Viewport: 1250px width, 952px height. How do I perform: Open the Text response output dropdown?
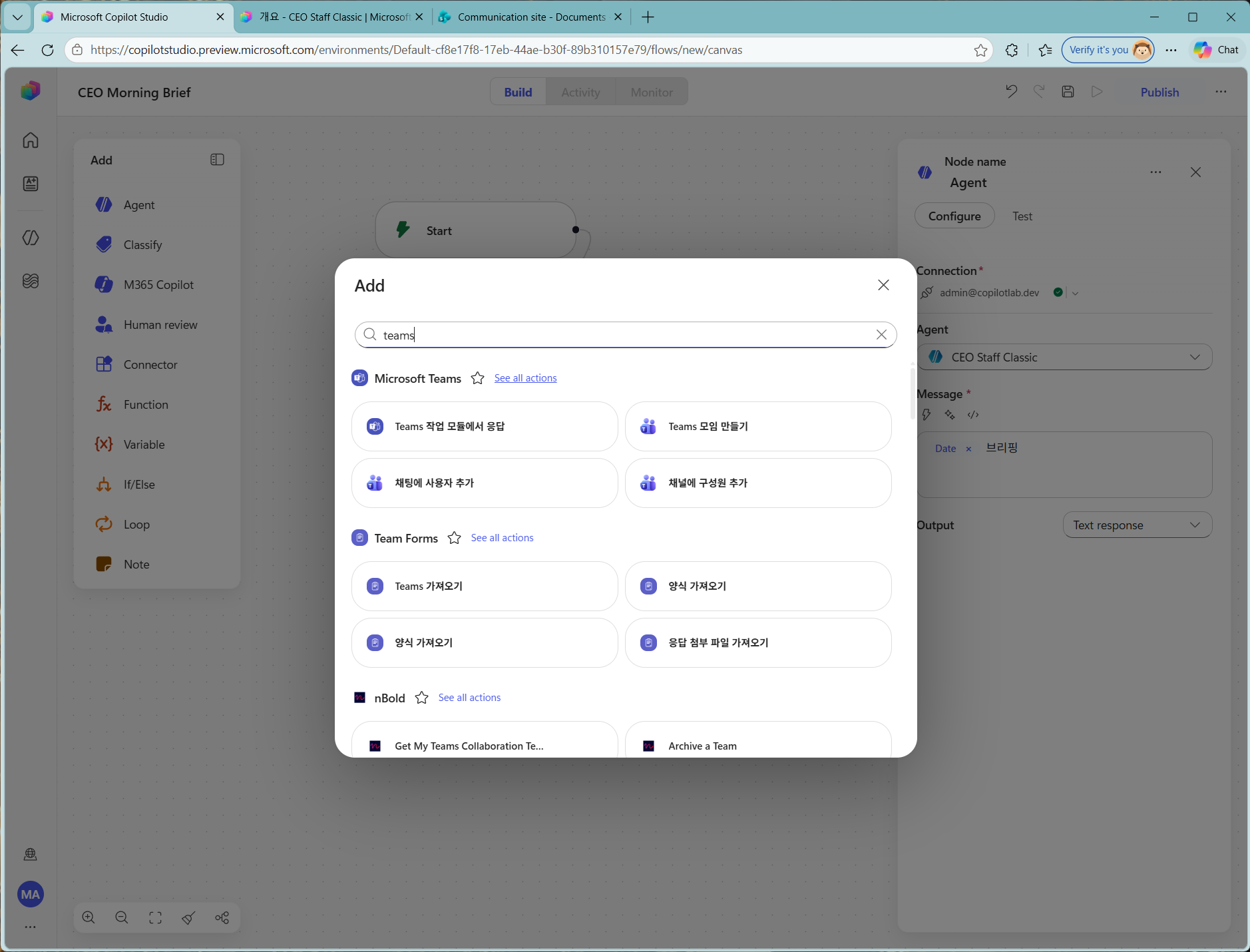pyautogui.click(x=1138, y=525)
